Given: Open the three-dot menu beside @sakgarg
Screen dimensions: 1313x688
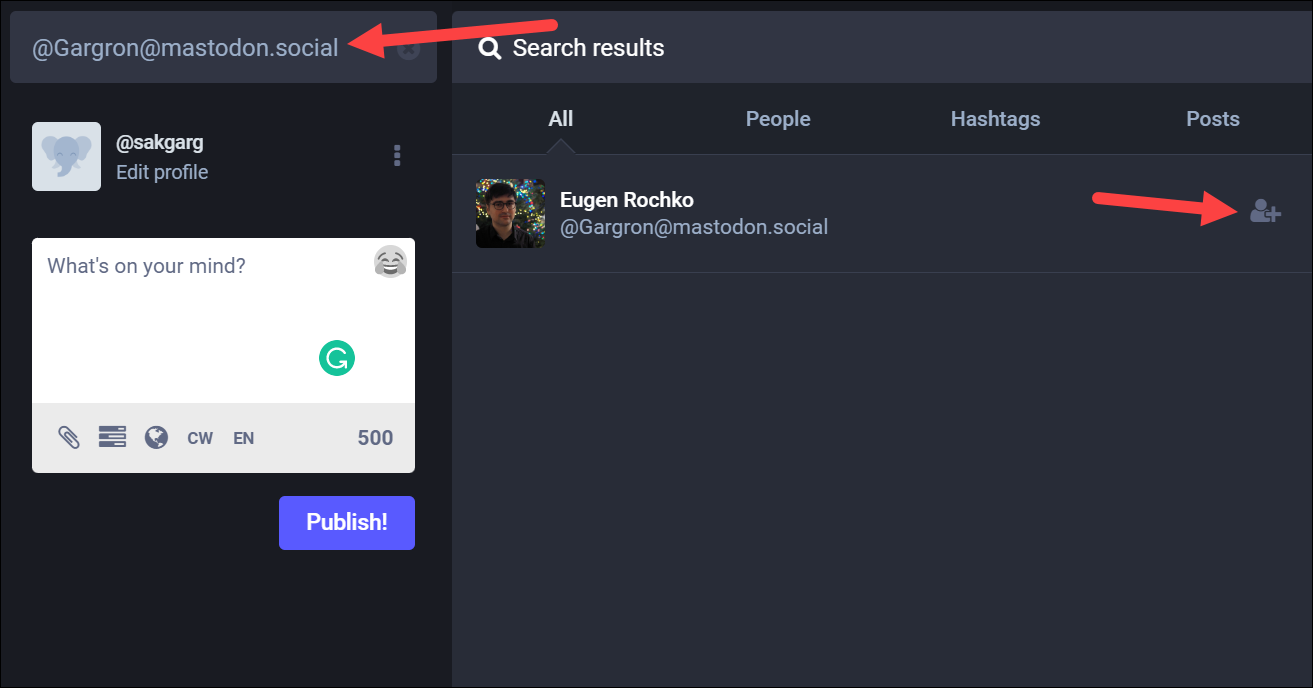Looking at the screenshot, I should click(397, 156).
